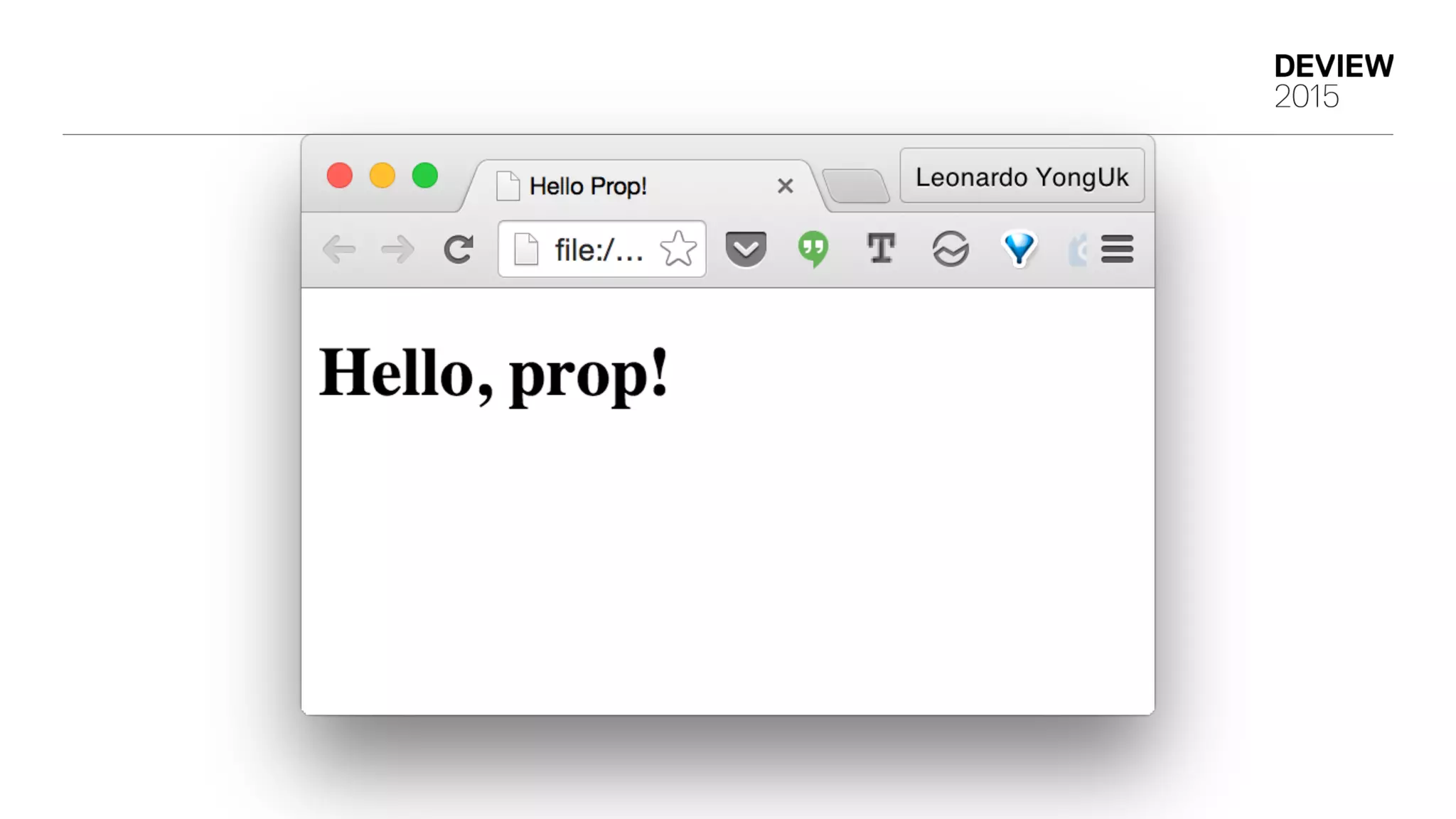Click the browser forward arrow
Image resolution: width=1456 pixels, height=819 pixels.
point(397,250)
